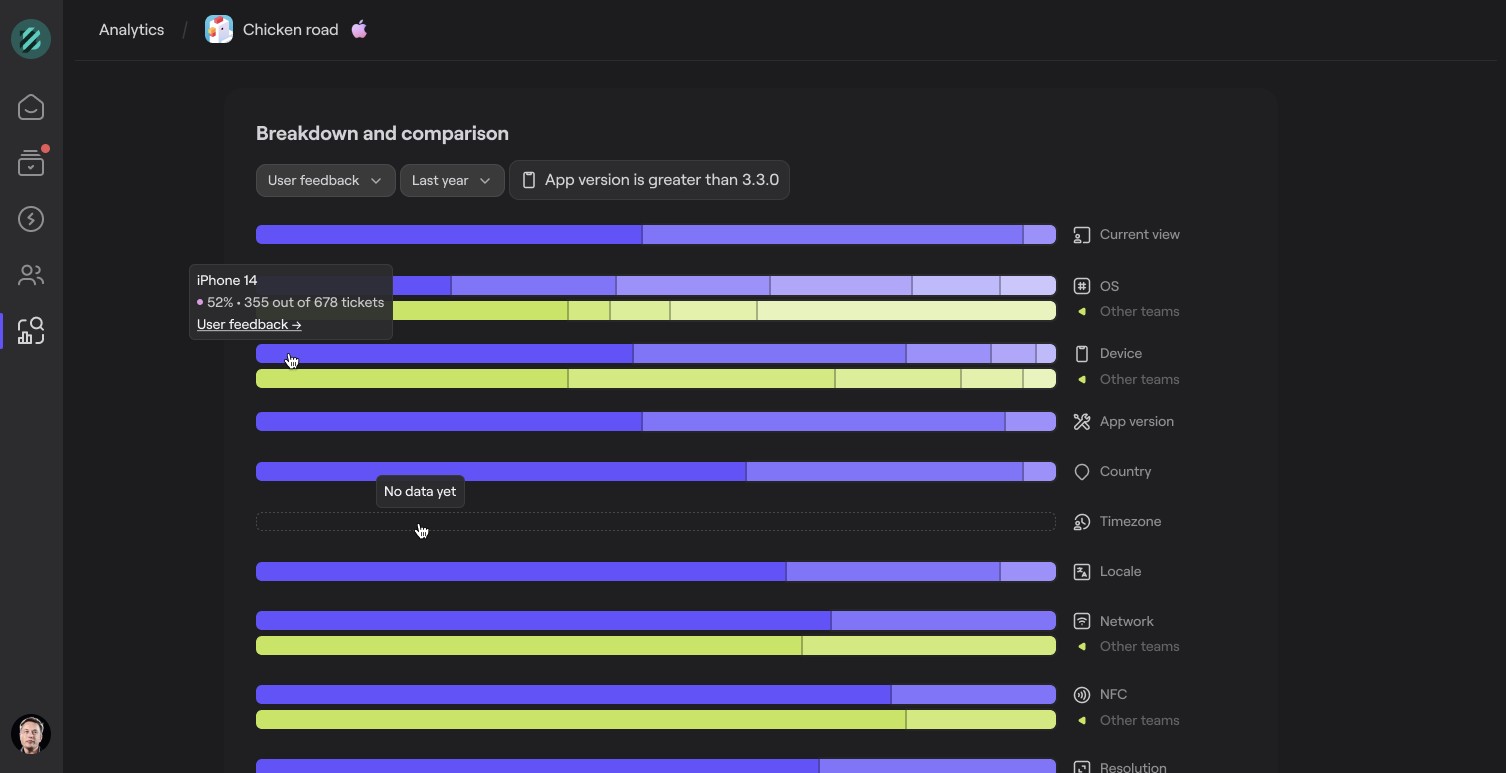Image resolution: width=1506 pixels, height=773 pixels.
Task: Open the Tickets icon showing a notification dot
Action: pos(30,163)
